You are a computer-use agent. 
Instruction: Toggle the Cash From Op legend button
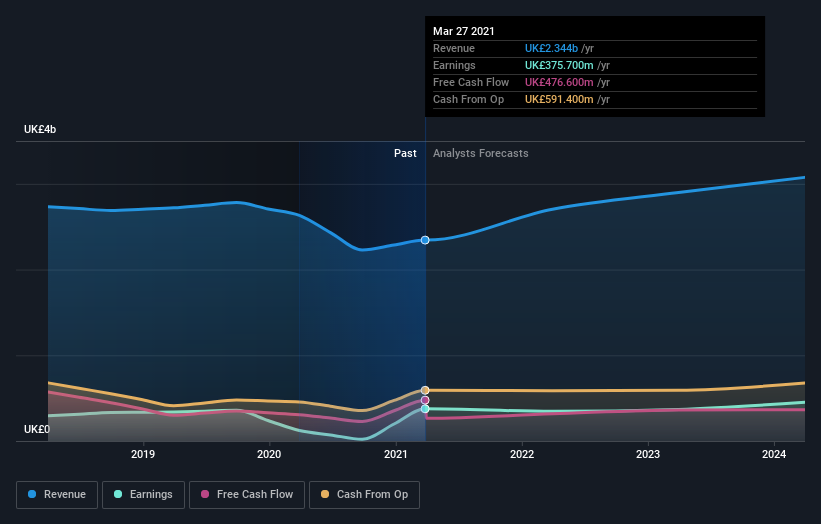pyautogui.click(x=364, y=495)
